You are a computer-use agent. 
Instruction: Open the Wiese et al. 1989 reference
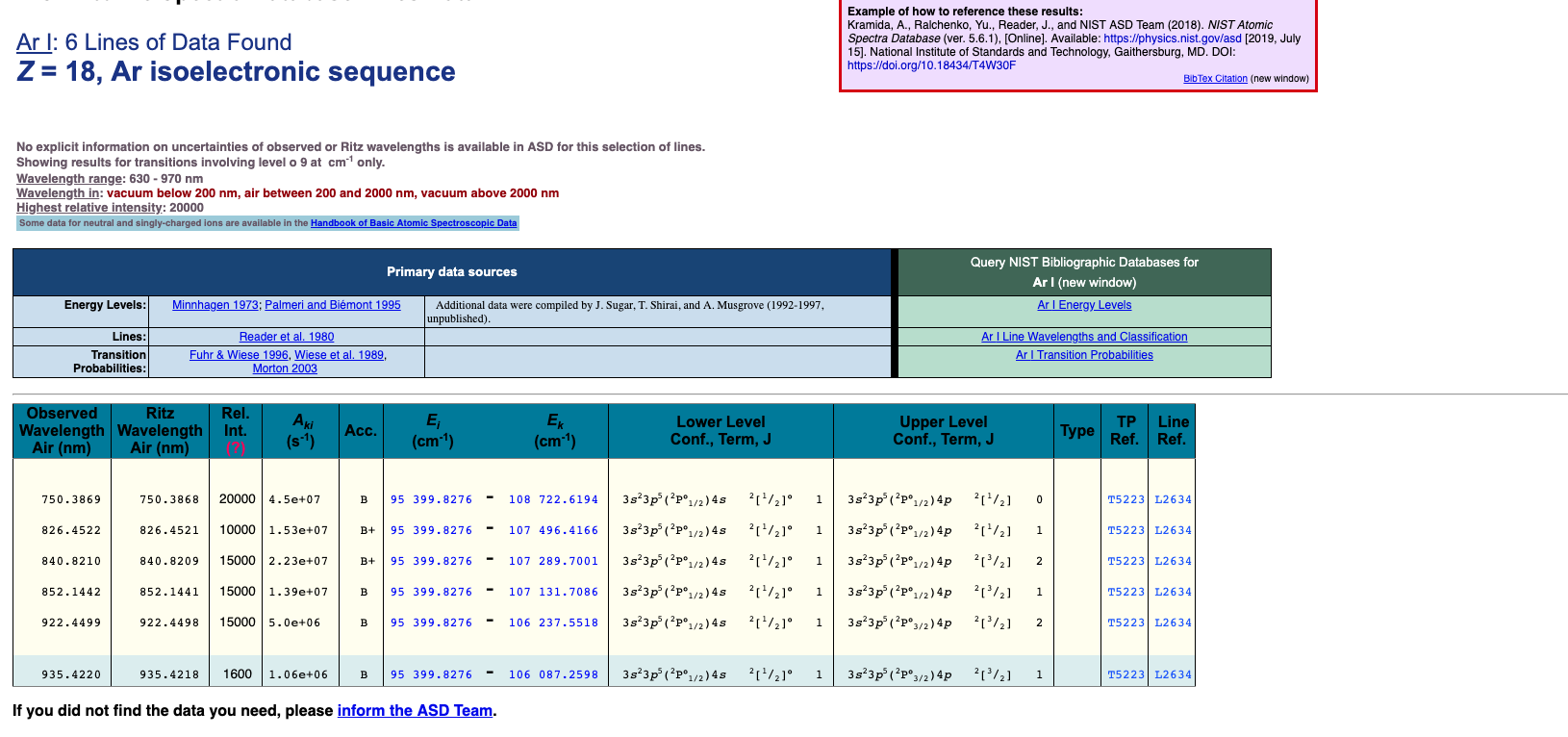(339, 355)
